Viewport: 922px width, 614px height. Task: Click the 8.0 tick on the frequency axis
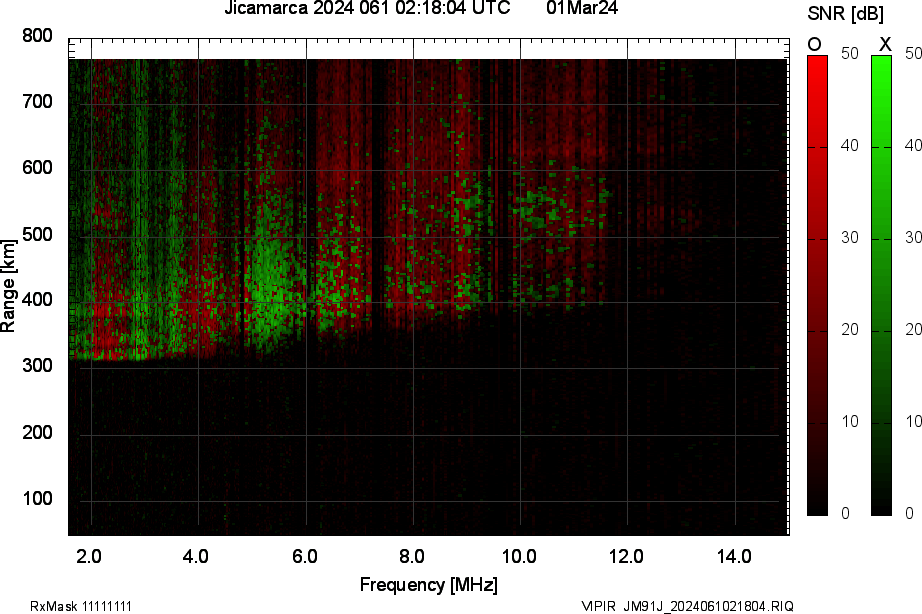[412, 556]
